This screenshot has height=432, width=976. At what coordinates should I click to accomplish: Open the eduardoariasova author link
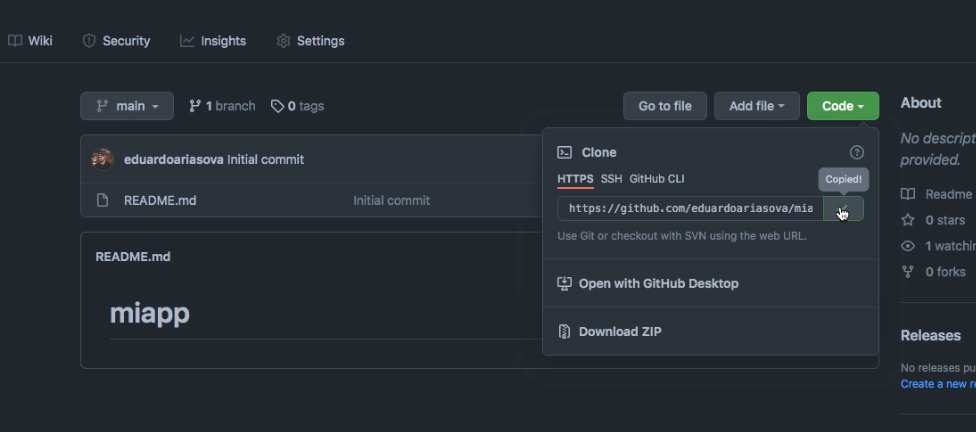coord(174,159)
